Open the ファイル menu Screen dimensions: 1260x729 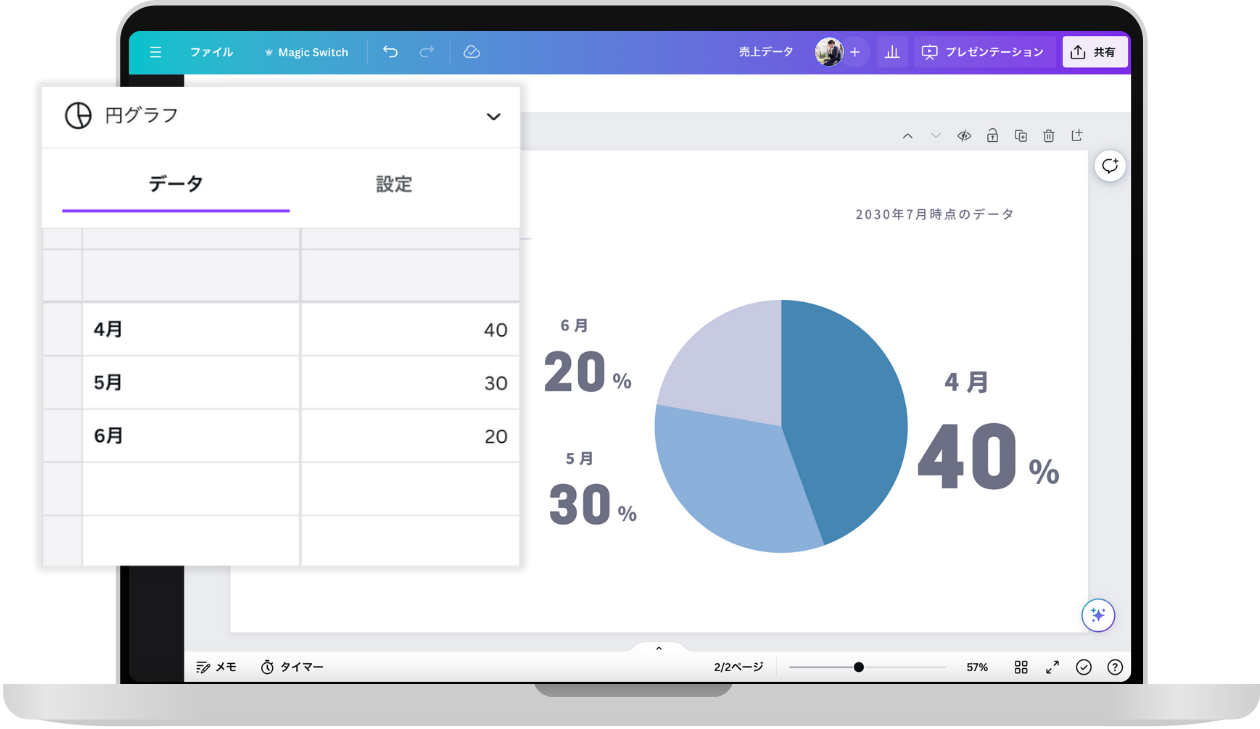coord(211,52)
